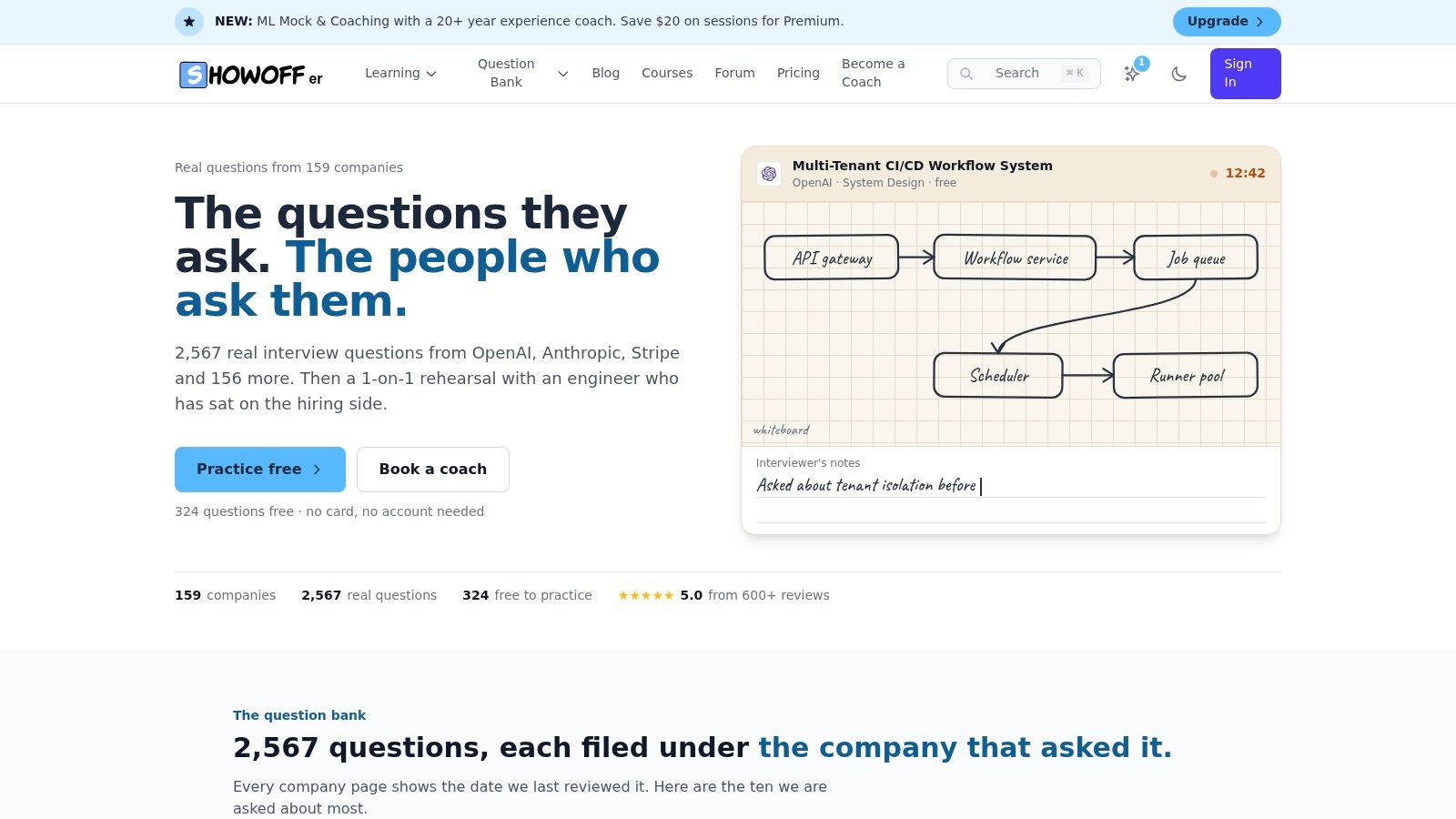Go to the Forum page

(734, 74)
